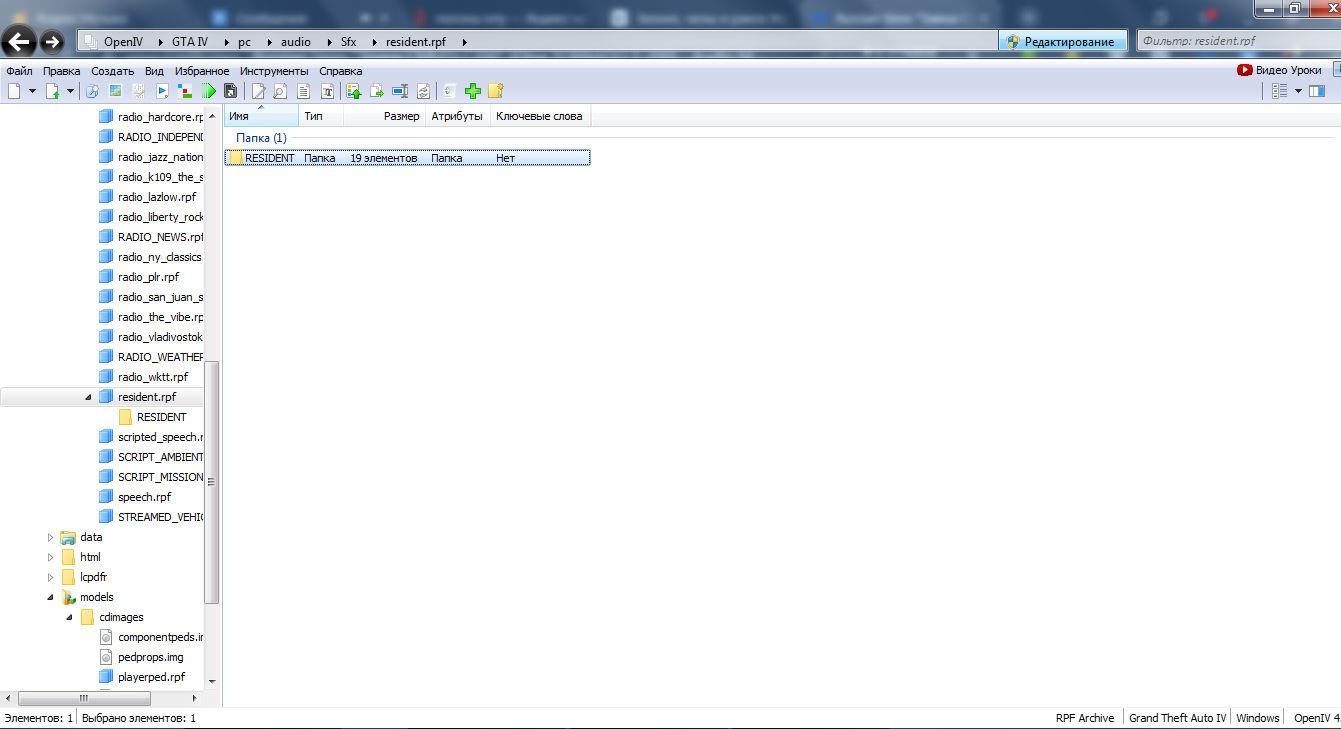Collapse the cdimages folder in tree
1341x729 pixels.
(70, 617)
